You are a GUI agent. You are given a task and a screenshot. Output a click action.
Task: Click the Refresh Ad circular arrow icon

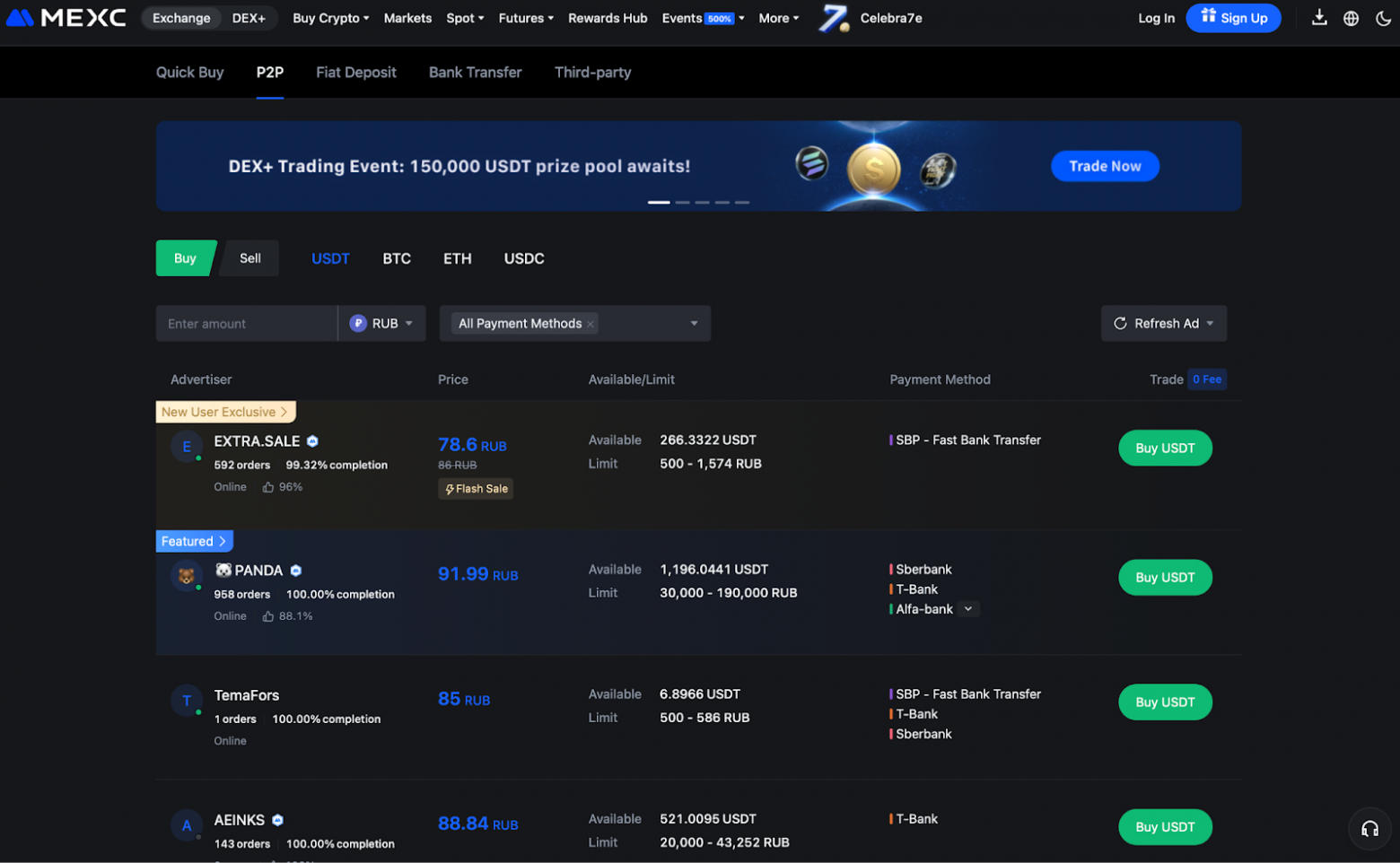click(1120, 324)
